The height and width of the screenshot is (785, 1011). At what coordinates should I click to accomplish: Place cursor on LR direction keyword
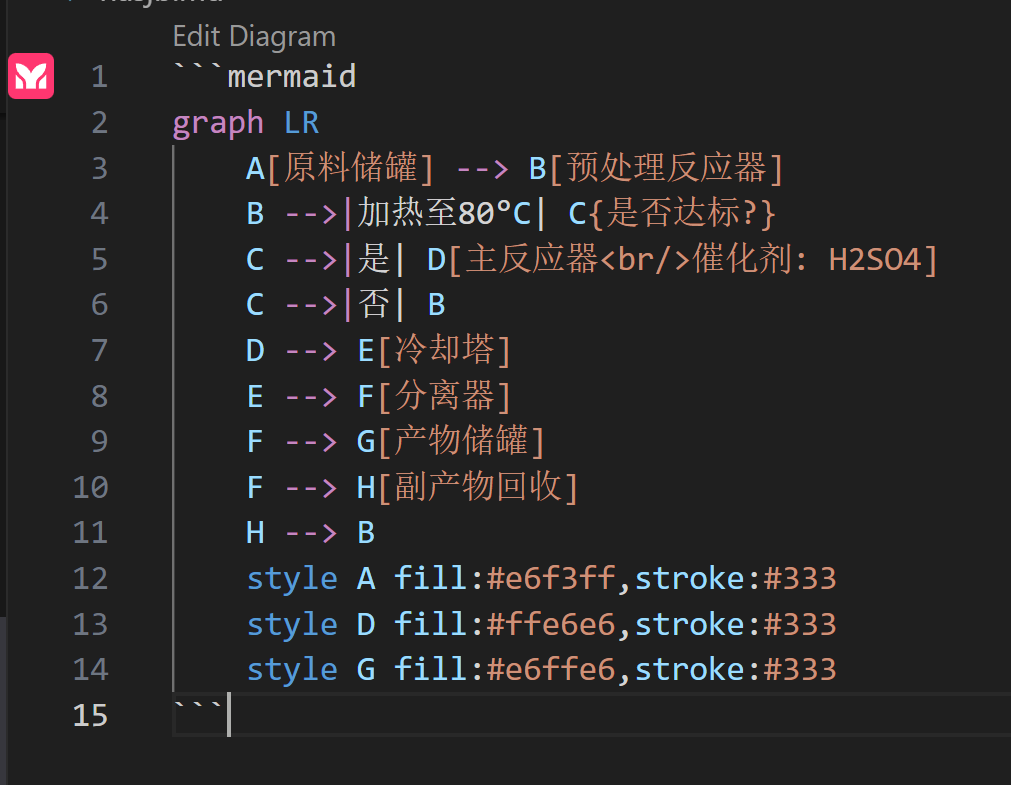(302, 123)
